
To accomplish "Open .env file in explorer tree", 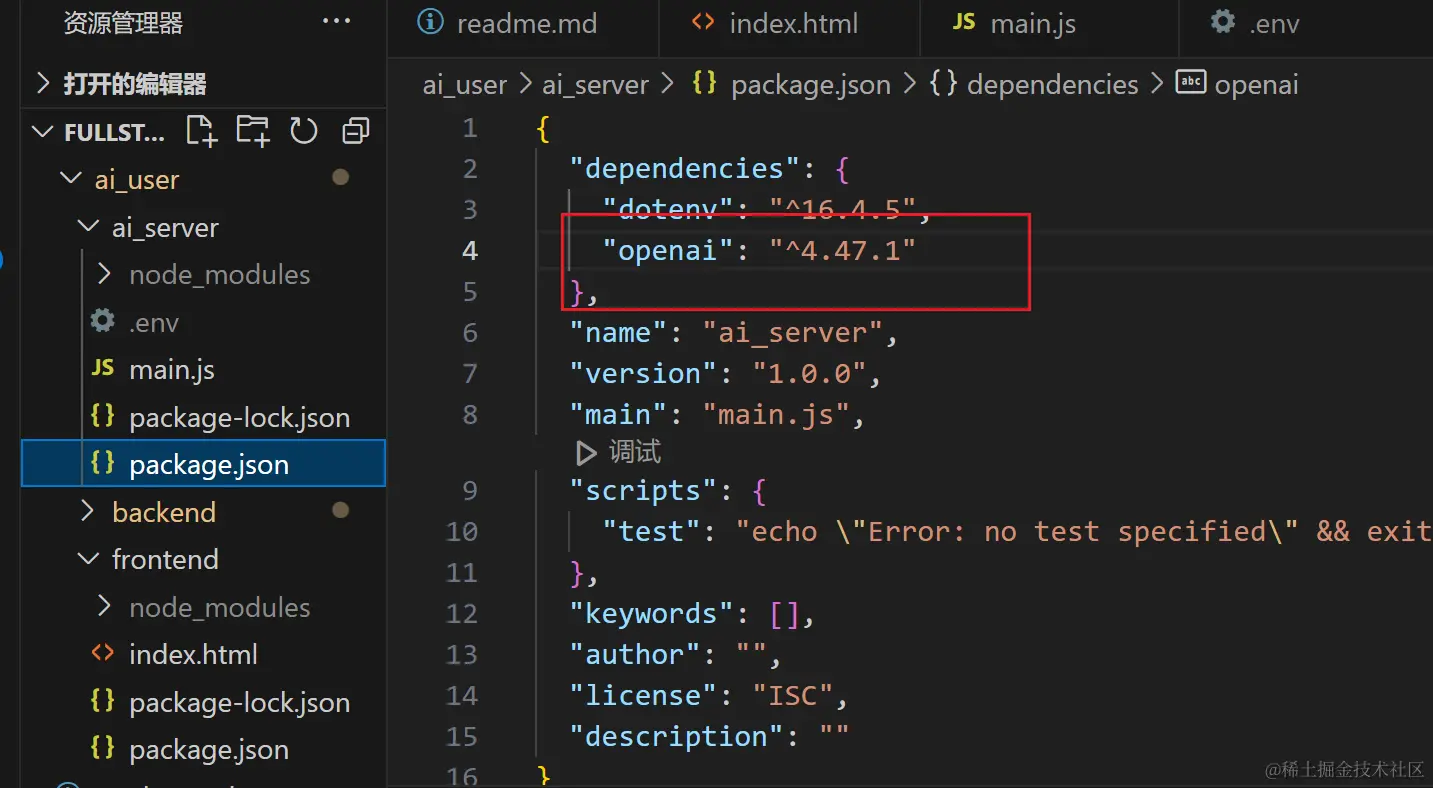I will [x=204, y=322].
